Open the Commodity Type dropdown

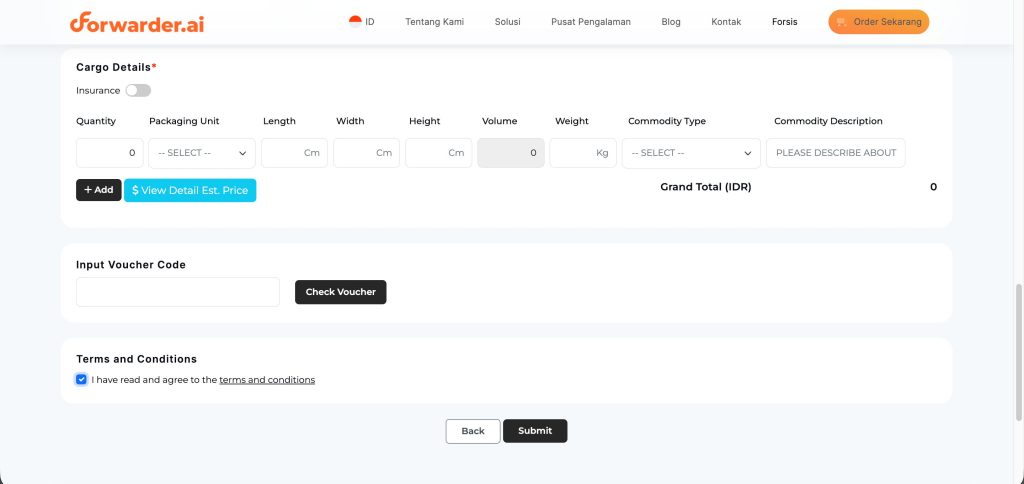(x=691, y=153)
